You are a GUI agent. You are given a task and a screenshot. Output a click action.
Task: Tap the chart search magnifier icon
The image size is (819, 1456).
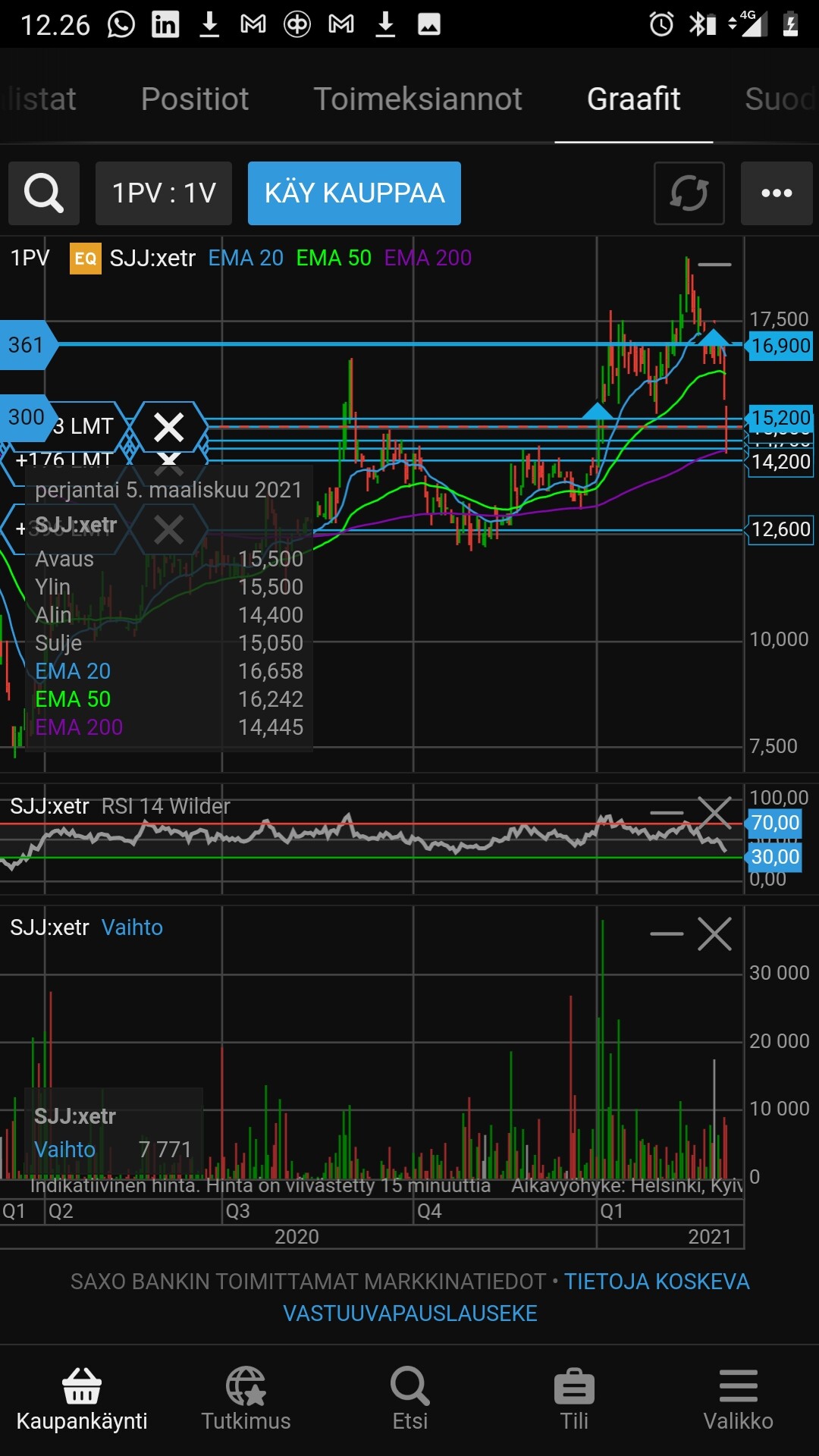44,193
